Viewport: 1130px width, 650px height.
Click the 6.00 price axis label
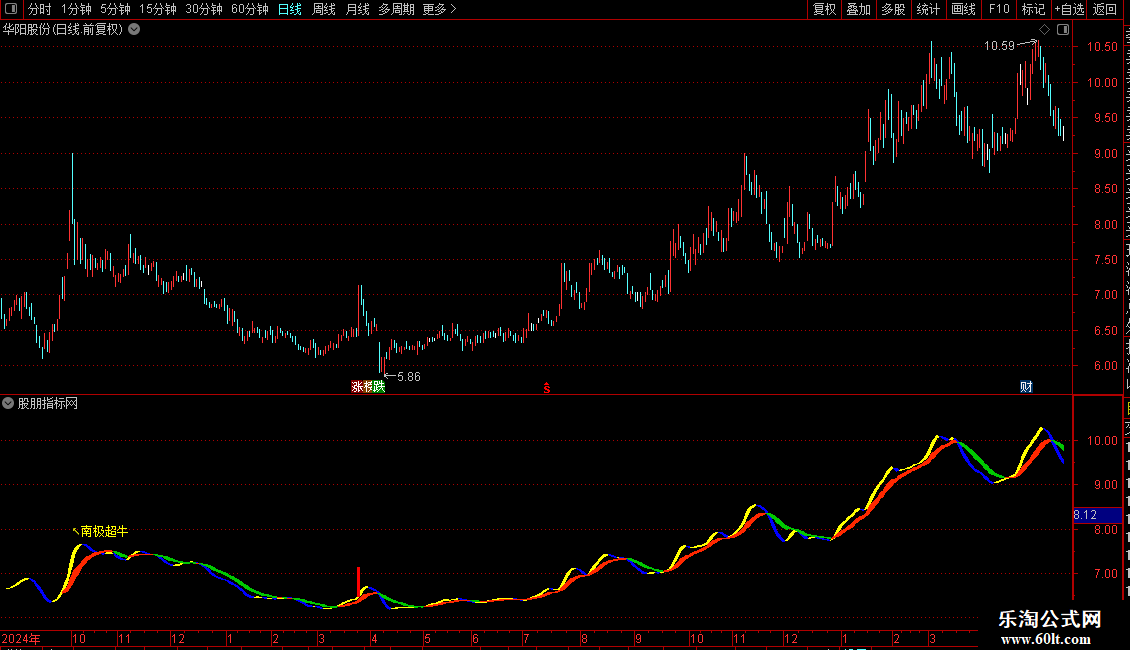[x=1105, y=366]
